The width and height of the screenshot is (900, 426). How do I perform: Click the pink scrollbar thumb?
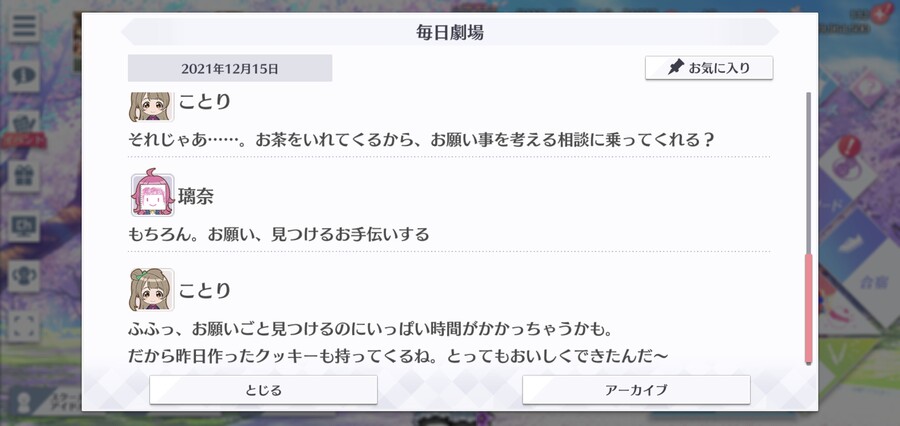(x=808, y=309)
